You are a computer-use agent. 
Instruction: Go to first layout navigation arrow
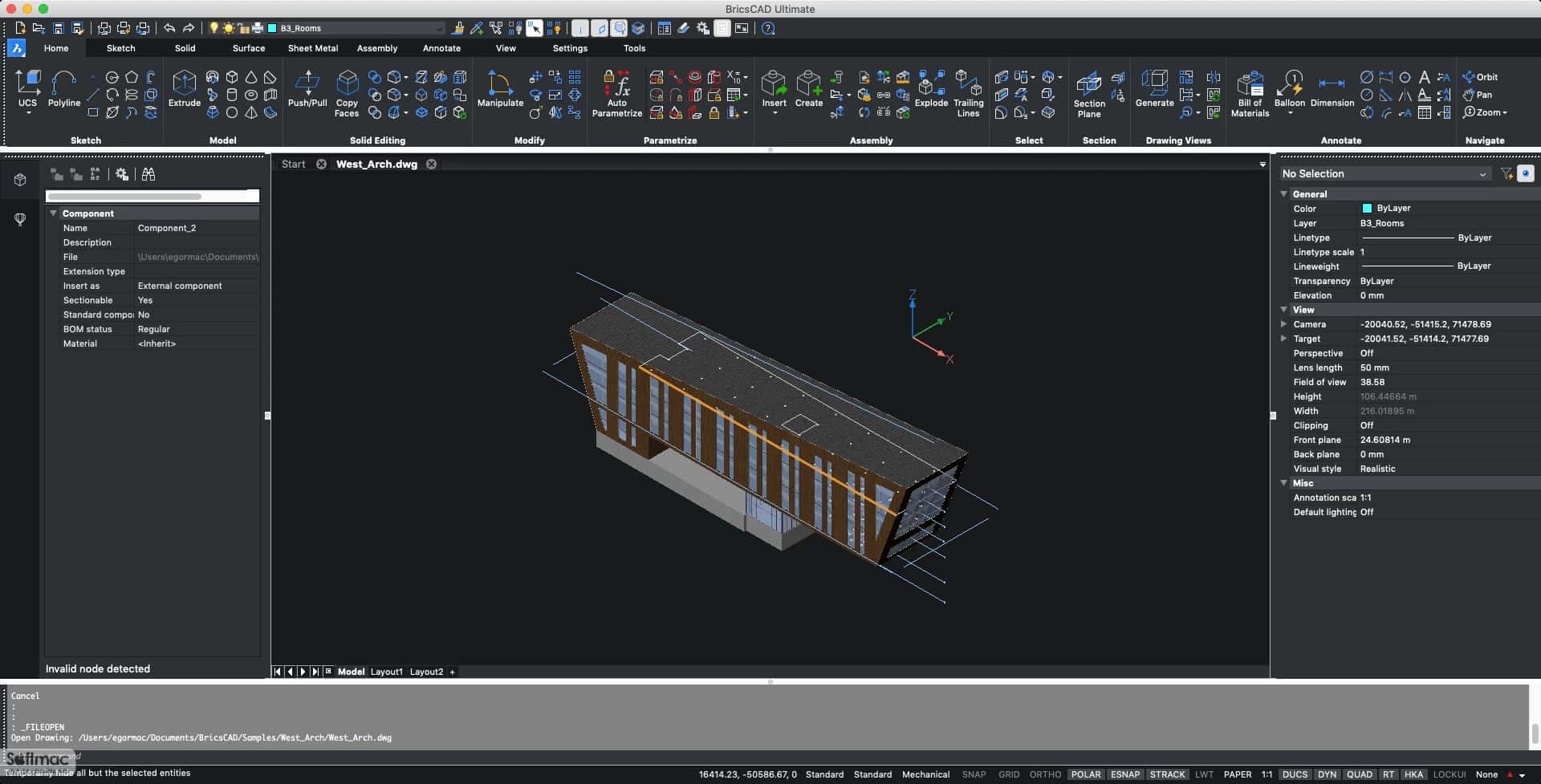(278, 672)
